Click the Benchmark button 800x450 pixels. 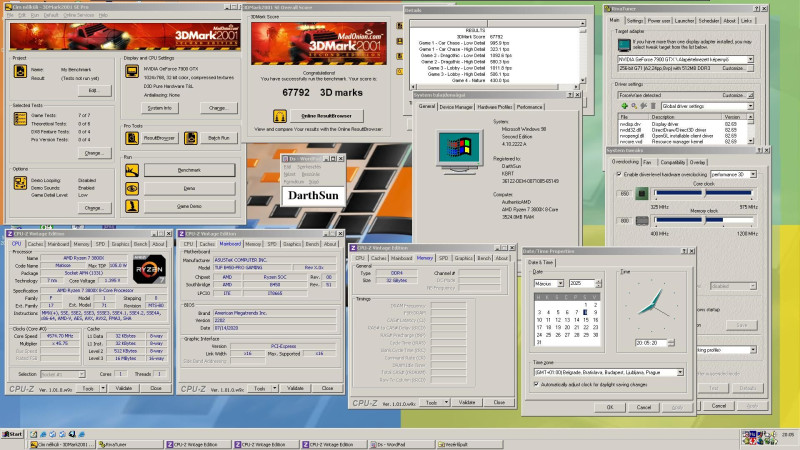tap(189, 170)
